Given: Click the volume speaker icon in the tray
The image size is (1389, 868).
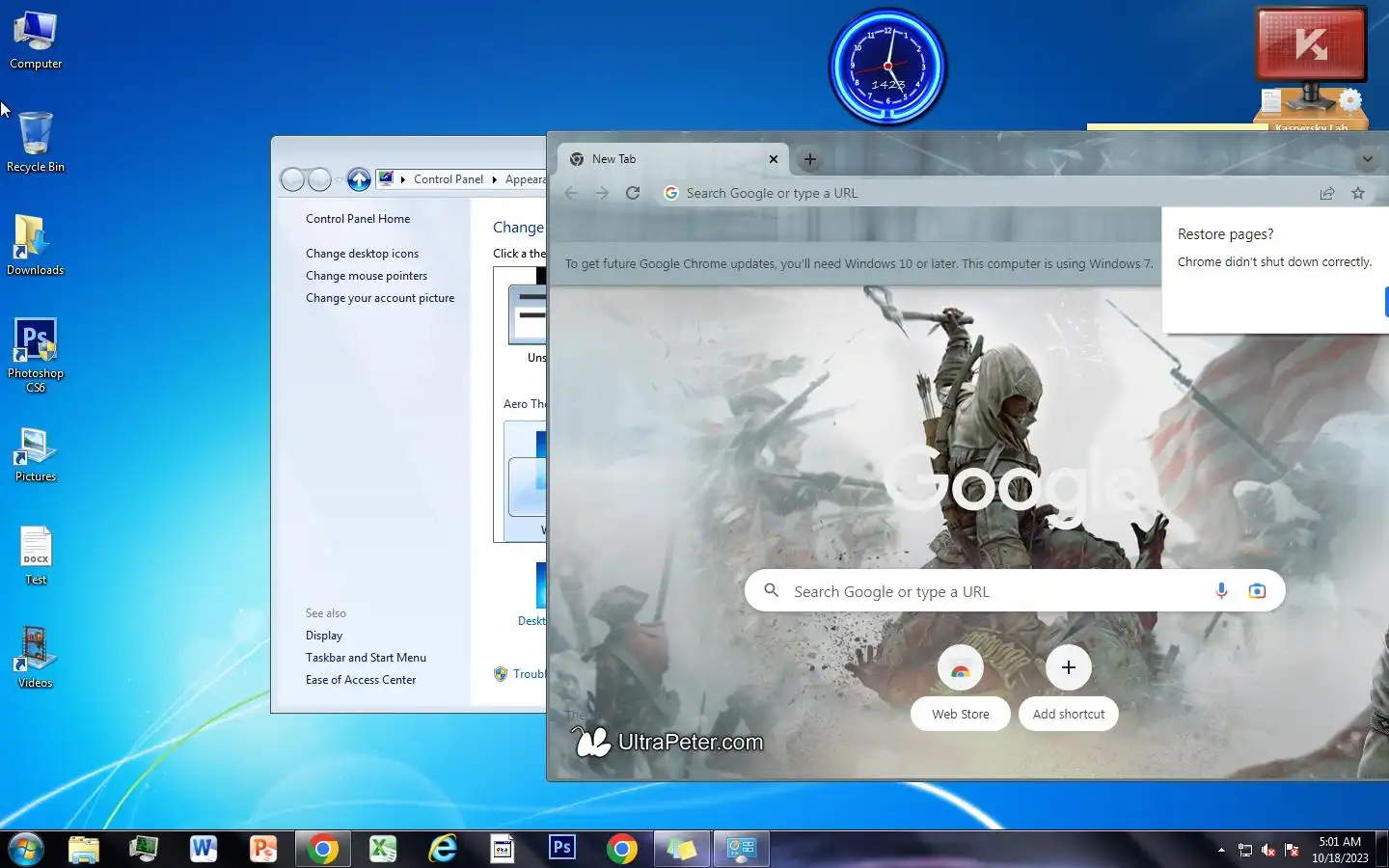Looking at the screenshot, I should pyautogui.click(x=1268, y=850).
